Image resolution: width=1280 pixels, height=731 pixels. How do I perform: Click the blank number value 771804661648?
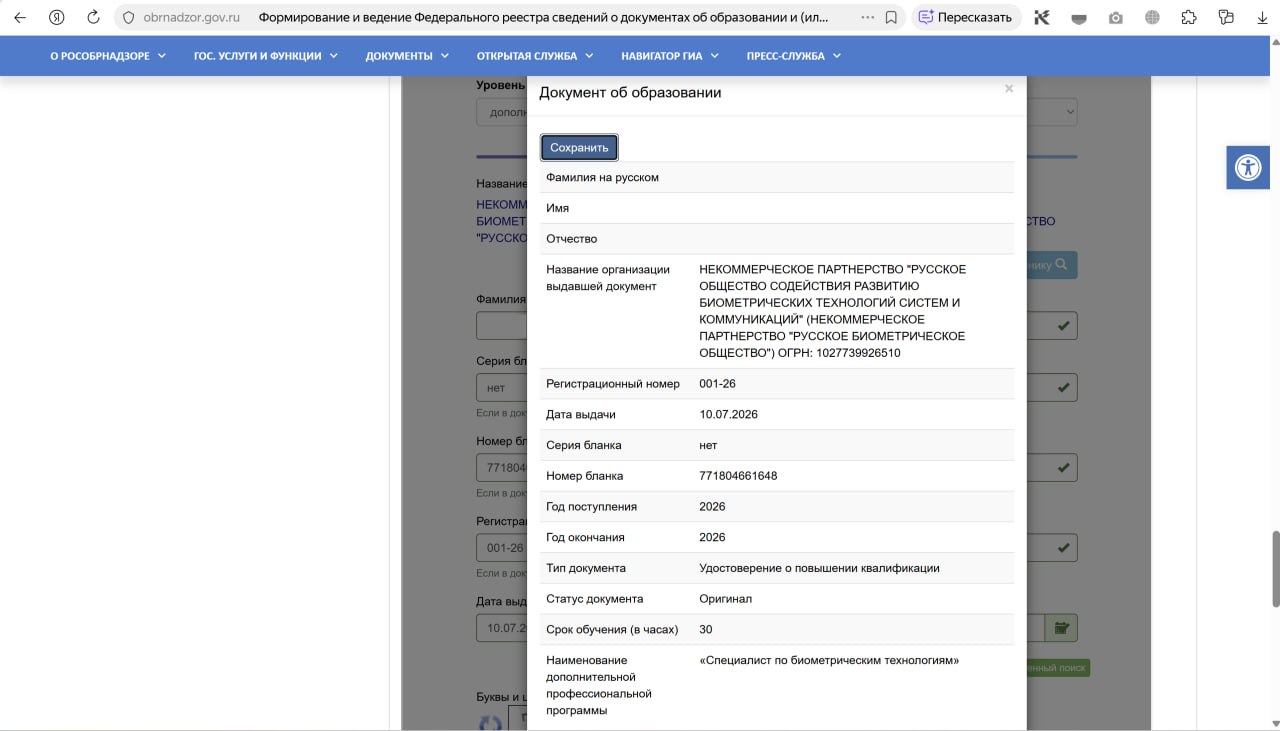tap(738, 476)
